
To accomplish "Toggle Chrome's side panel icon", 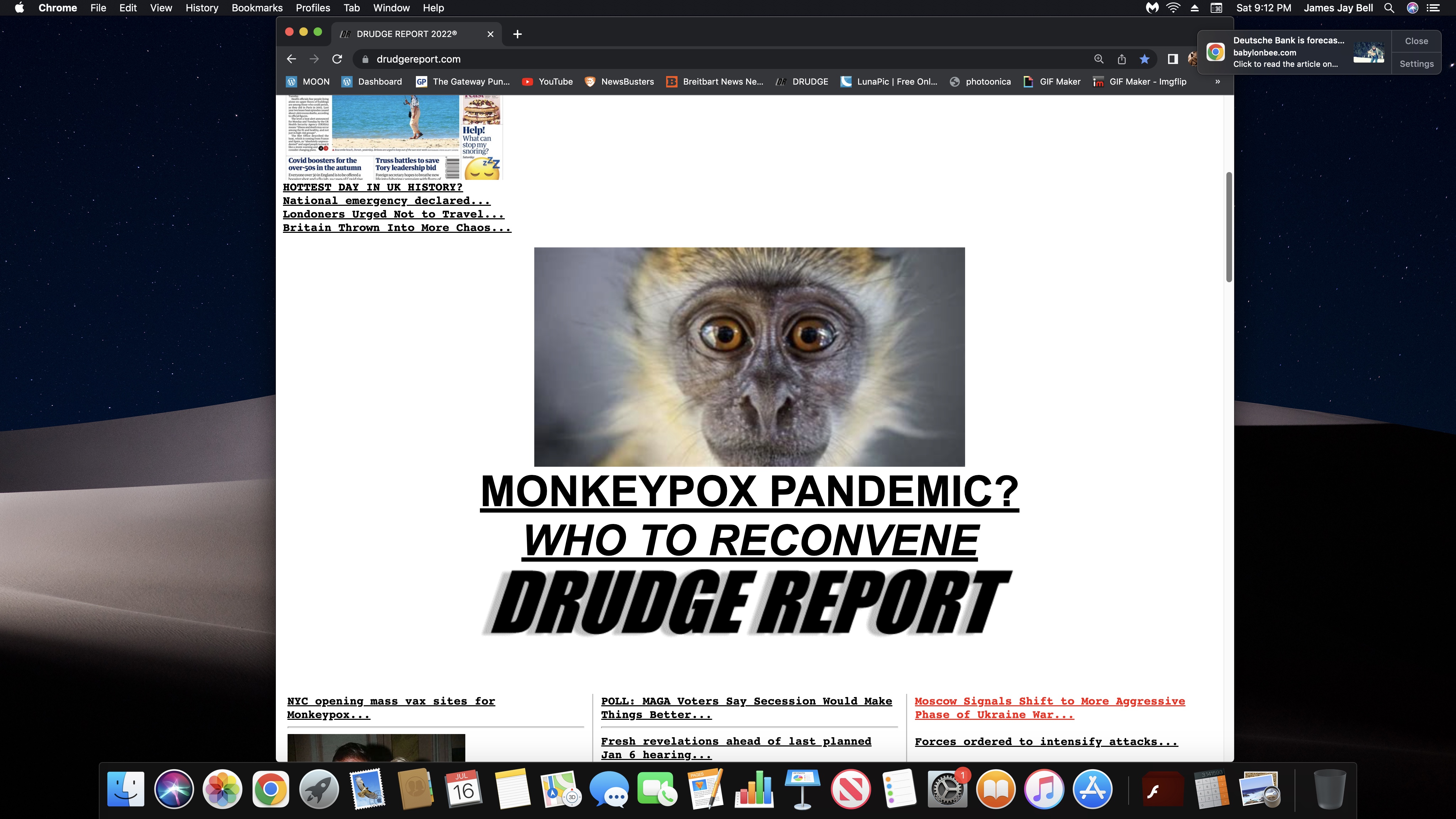I will pyautogui.click(x=1173, y=59).
